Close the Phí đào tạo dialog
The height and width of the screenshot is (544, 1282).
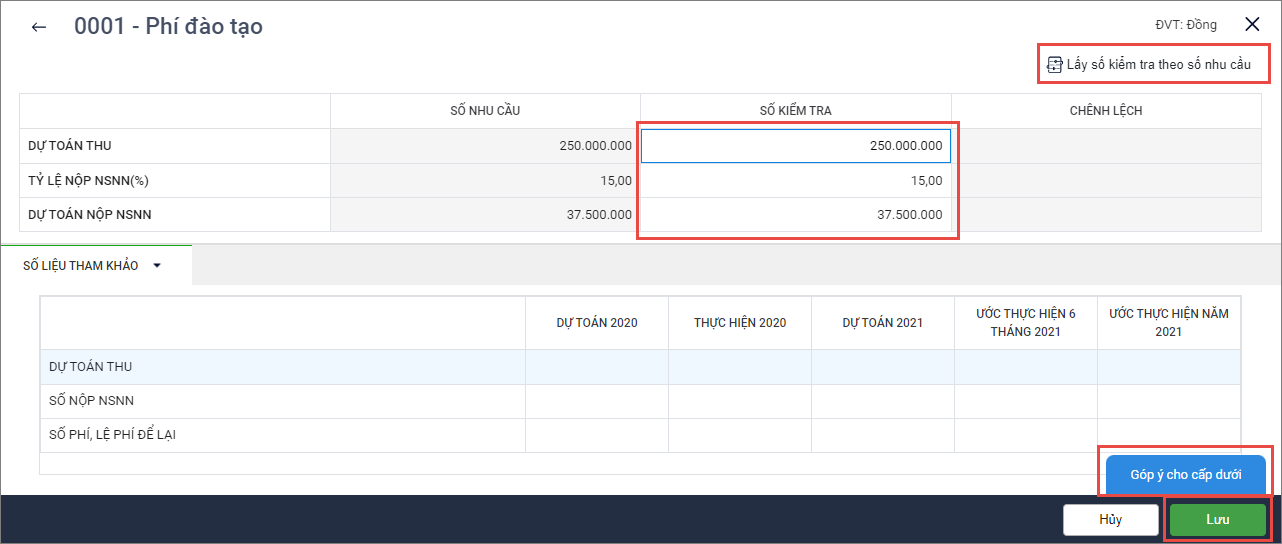click(1252, 25)
